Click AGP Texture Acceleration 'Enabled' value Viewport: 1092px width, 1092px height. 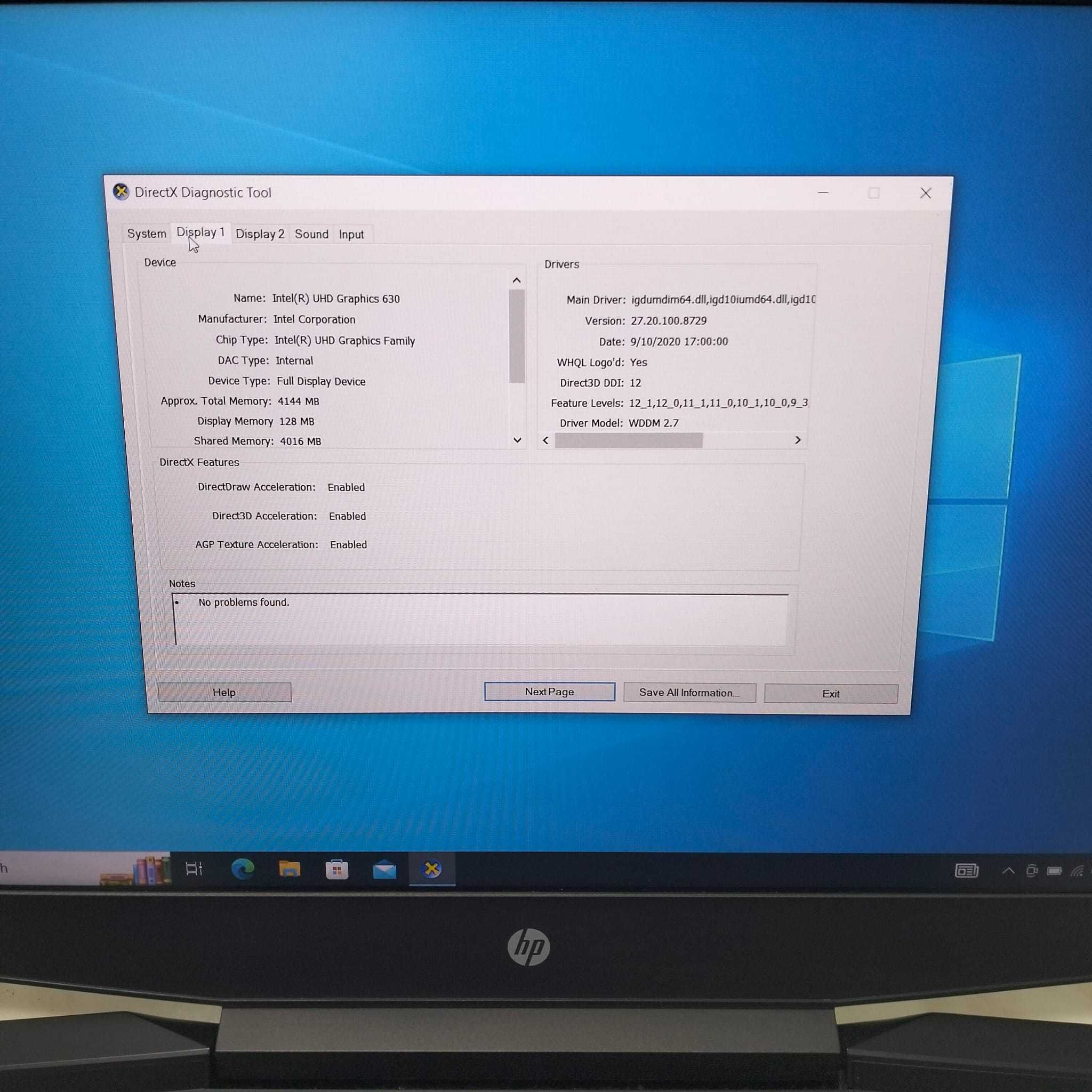click(x=348, y=545)
